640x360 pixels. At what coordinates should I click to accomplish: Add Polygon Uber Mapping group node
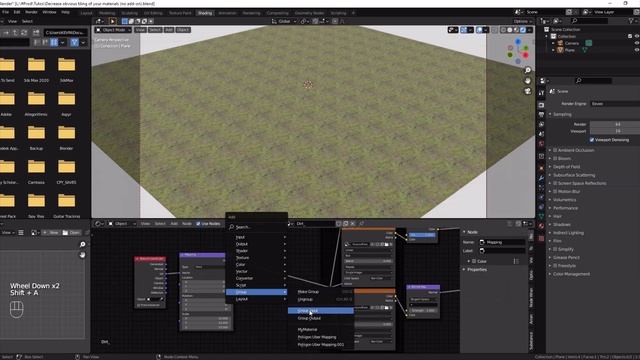[x=321, y=337]
